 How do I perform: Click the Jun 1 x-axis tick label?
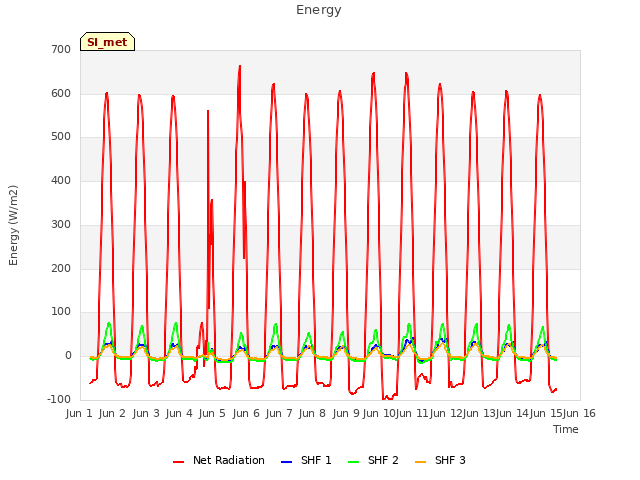point(79,413)
